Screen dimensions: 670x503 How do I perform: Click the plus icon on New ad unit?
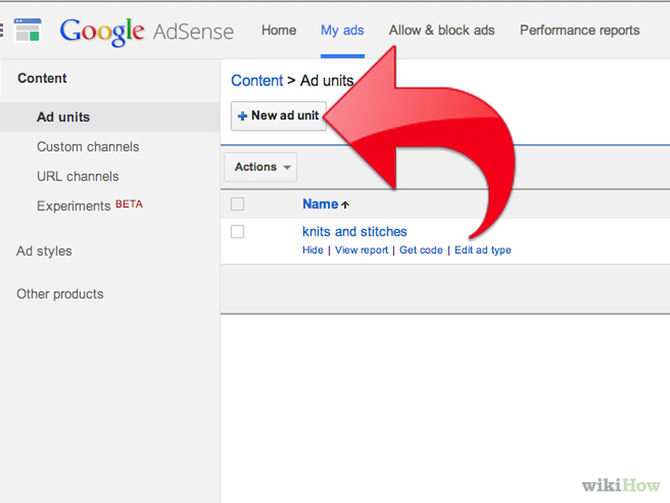[x=242, y=116]
